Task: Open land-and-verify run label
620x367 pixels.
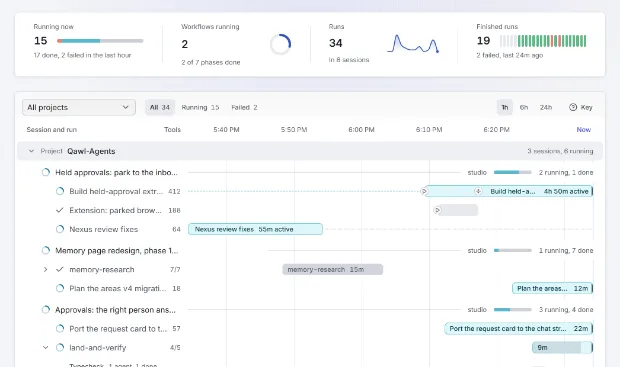Action: click(x=97, y=348)
